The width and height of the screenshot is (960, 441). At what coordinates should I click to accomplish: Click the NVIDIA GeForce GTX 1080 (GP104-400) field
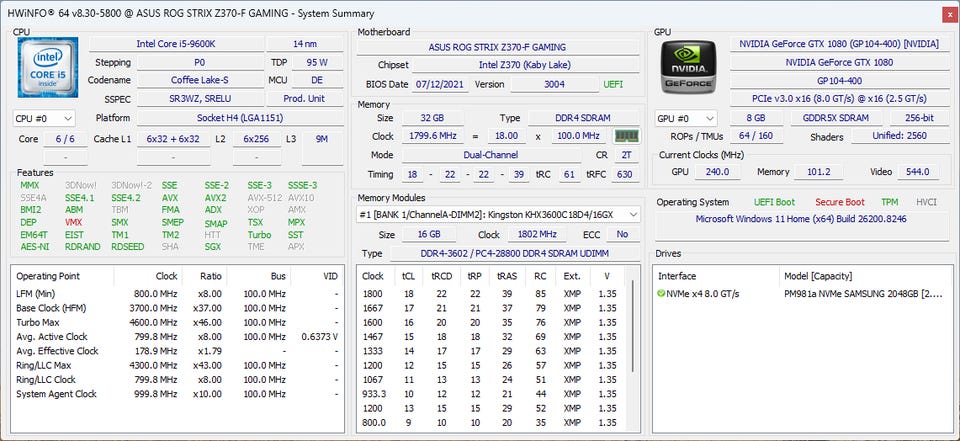839,44
